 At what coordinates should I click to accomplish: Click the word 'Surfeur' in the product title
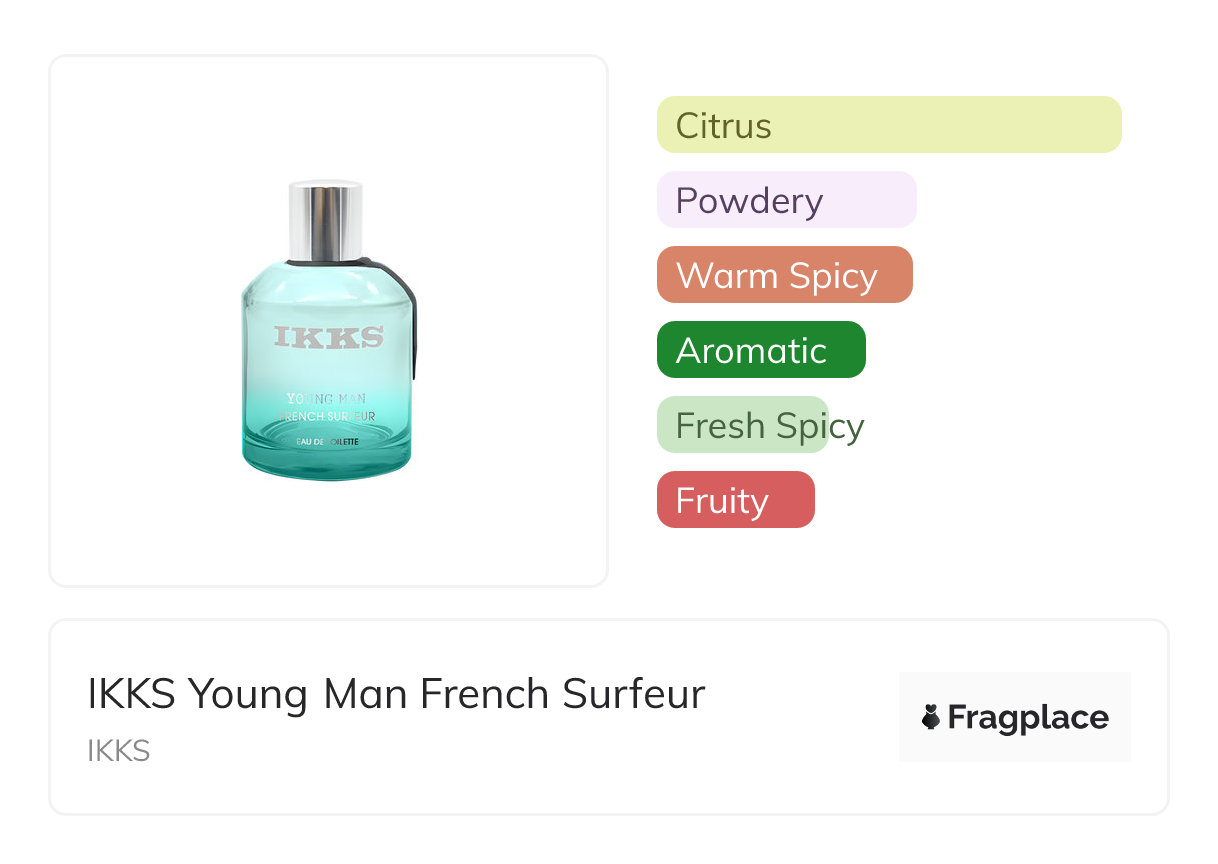[x=633, y=694]
